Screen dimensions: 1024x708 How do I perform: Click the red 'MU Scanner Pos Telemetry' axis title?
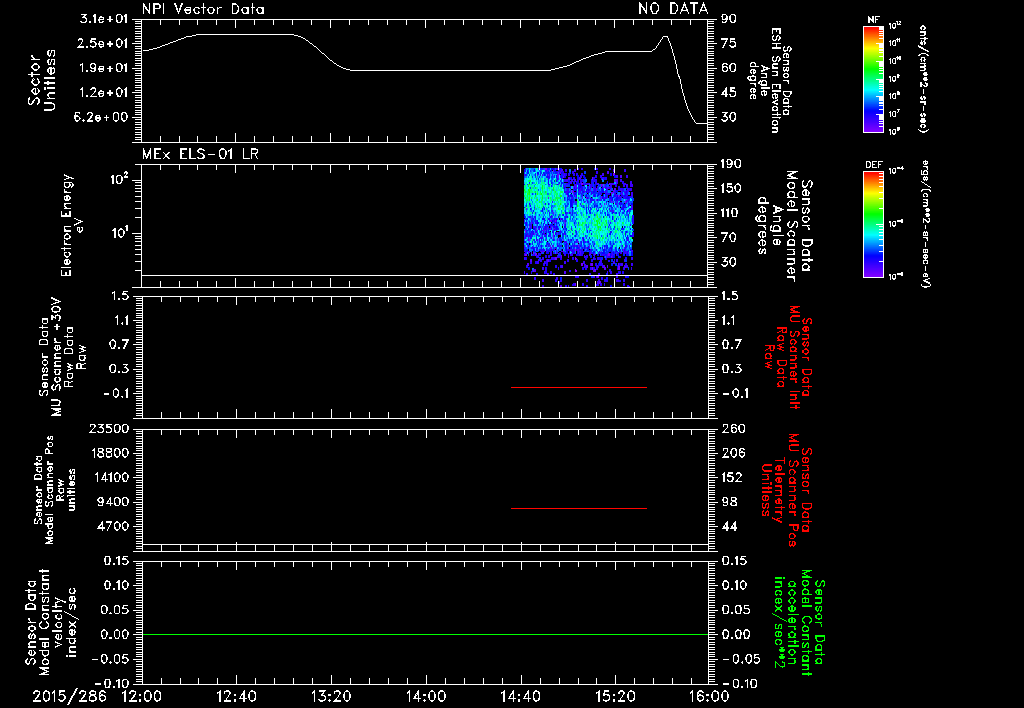786,490
